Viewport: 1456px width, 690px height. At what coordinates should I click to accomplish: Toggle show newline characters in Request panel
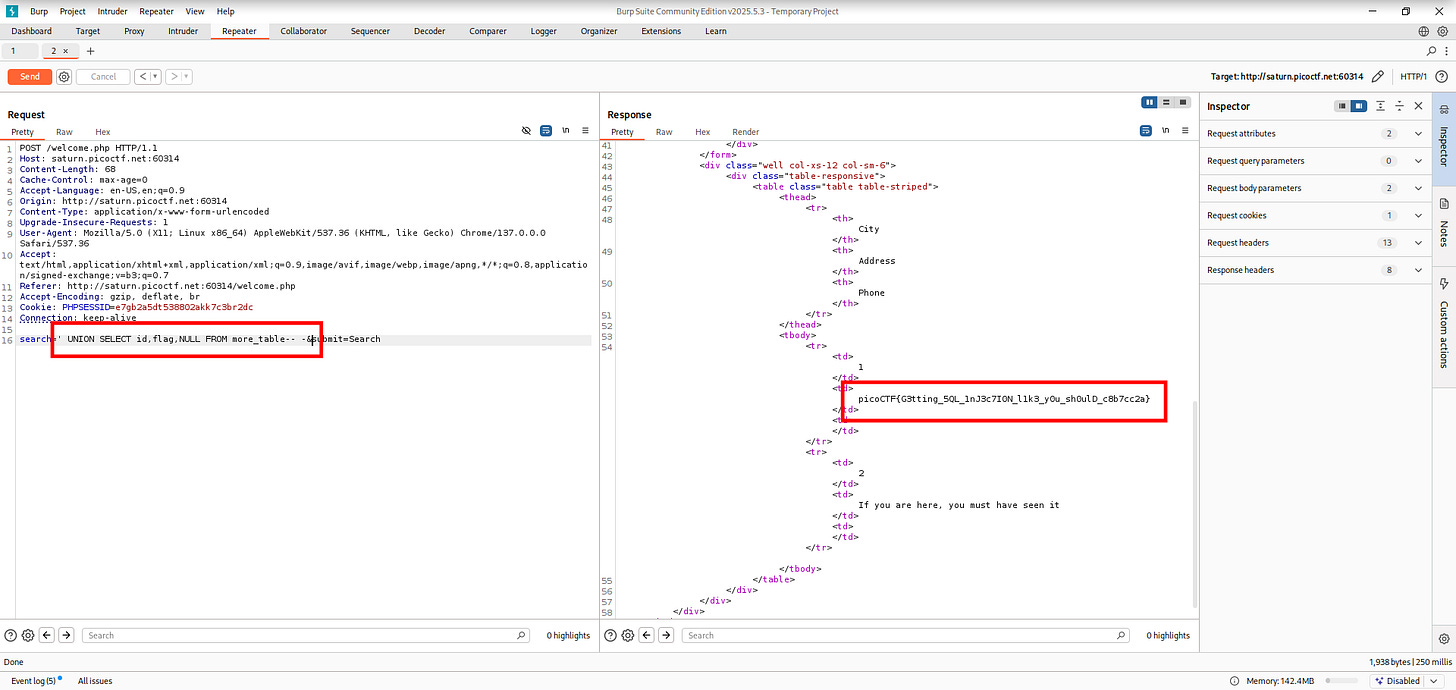pyautogui.click(x=566, y=131)
